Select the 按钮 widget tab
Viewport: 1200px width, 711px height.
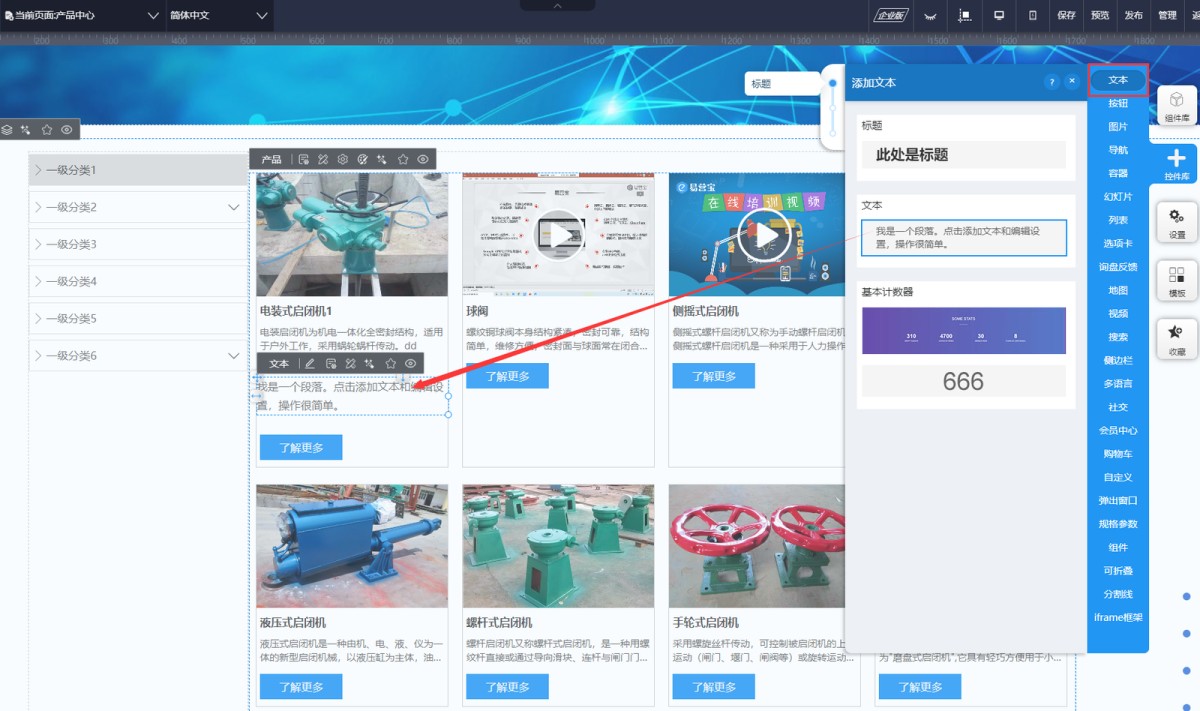tap(1118, 103)
